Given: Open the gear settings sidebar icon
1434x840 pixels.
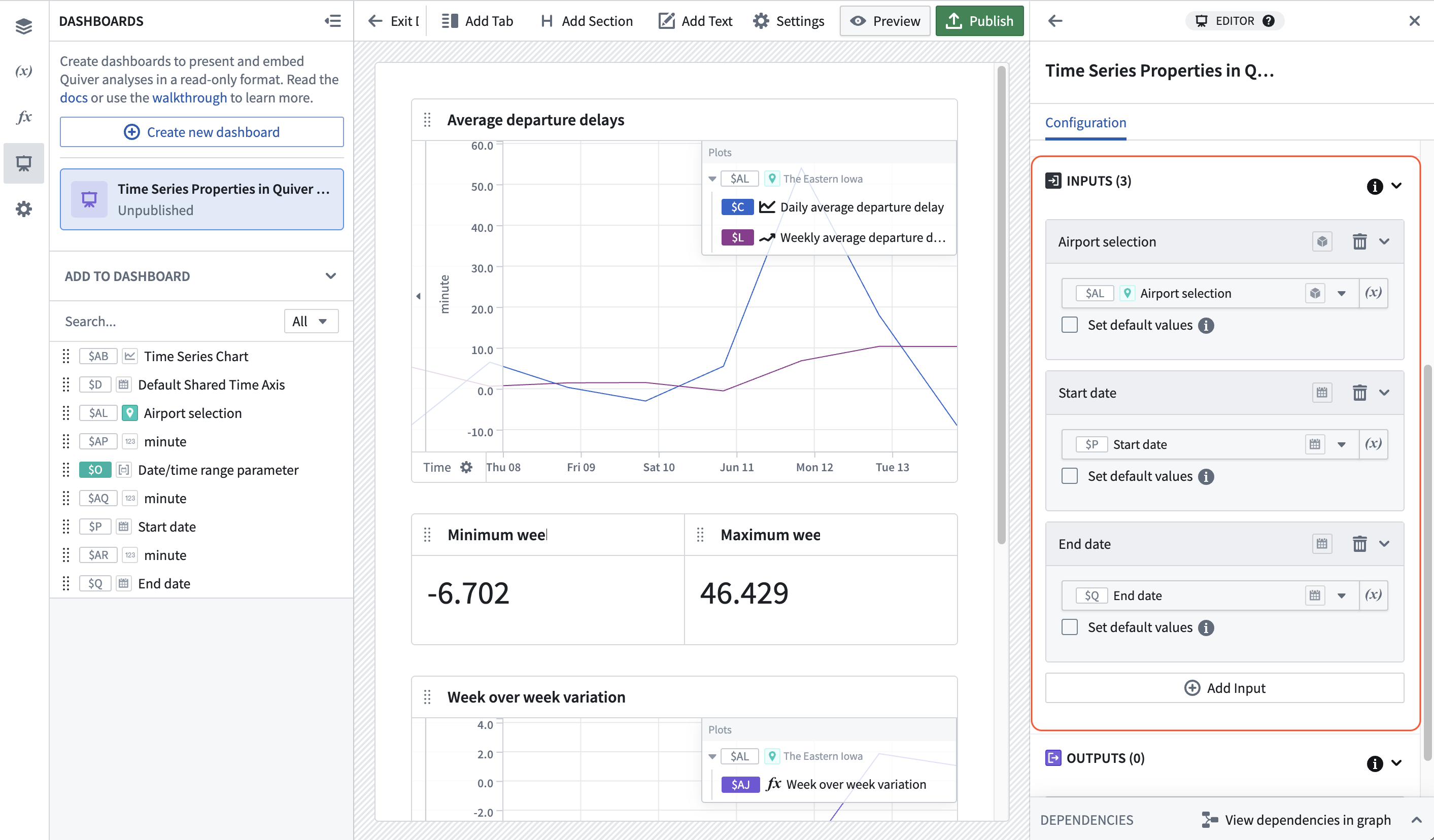Looking at the screenshot, I should point(23,209).
